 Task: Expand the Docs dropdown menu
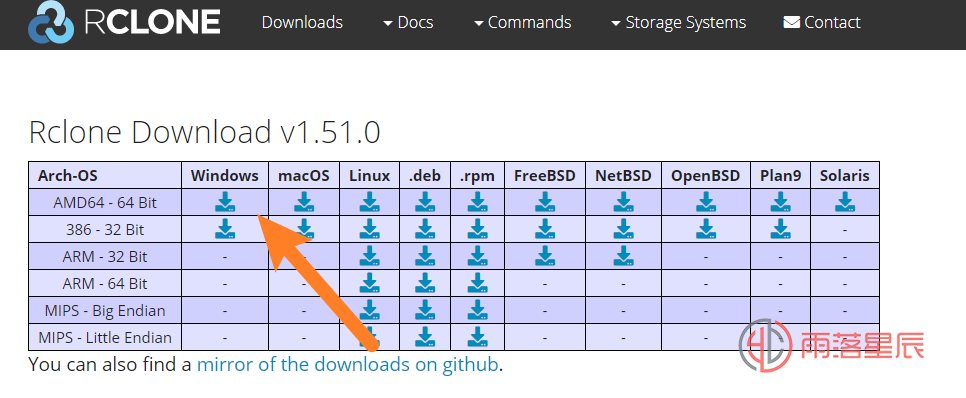point(408,23)
